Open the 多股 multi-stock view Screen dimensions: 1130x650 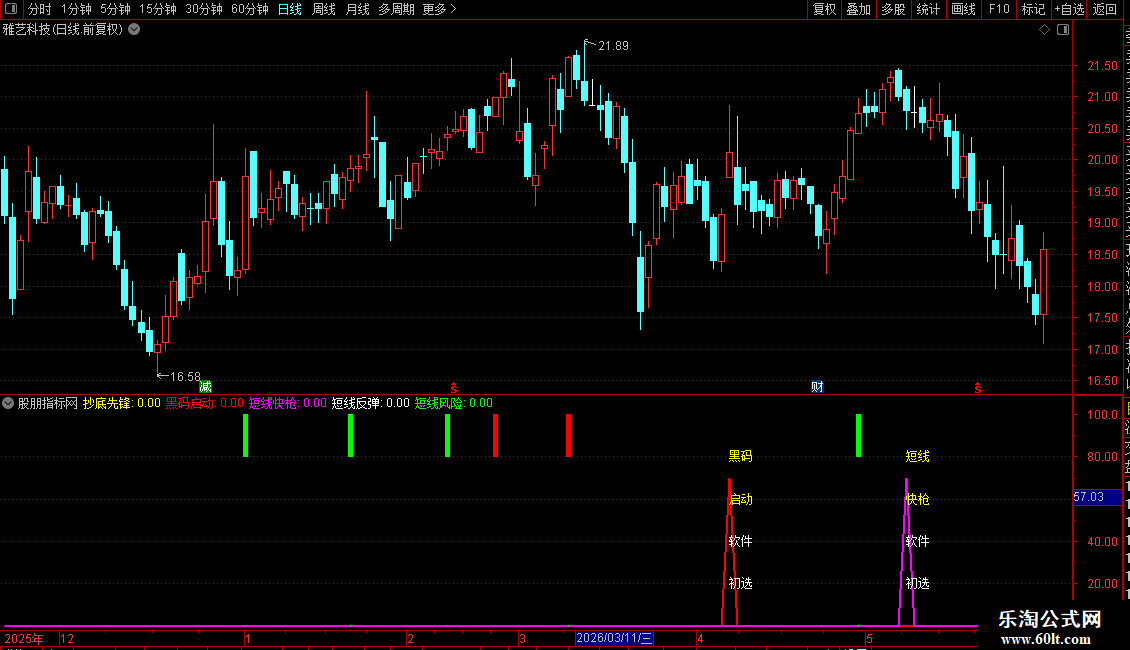(893, 9)
